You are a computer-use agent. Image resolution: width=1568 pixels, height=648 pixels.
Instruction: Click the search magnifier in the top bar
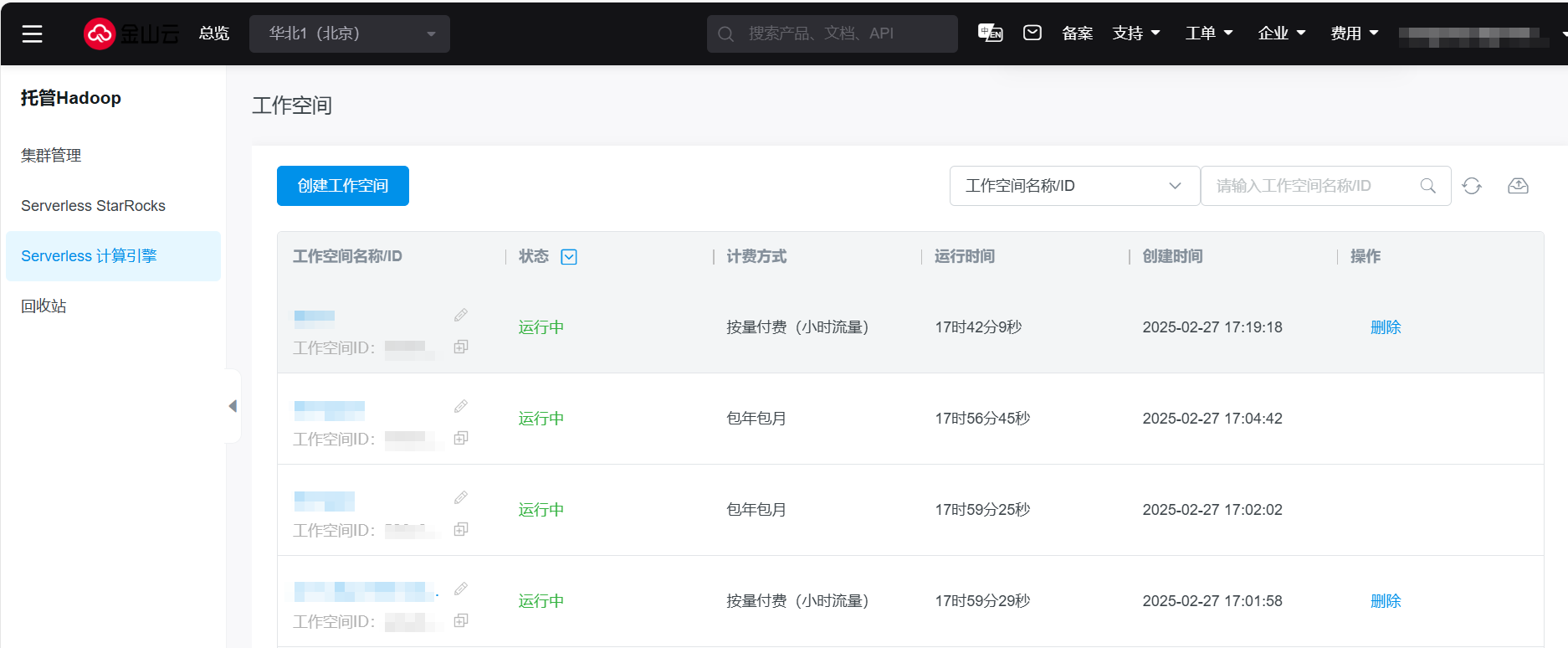[725, 33]
